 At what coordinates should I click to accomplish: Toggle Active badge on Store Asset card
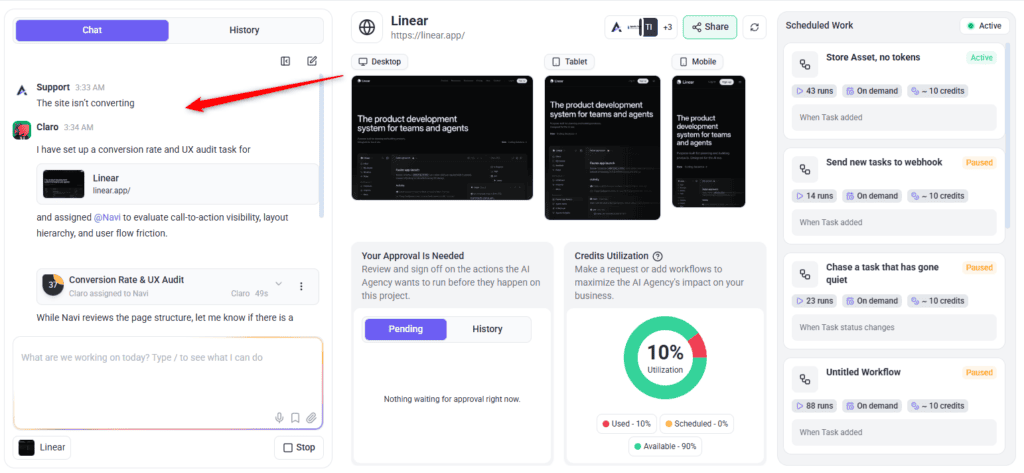pos(981,57)
